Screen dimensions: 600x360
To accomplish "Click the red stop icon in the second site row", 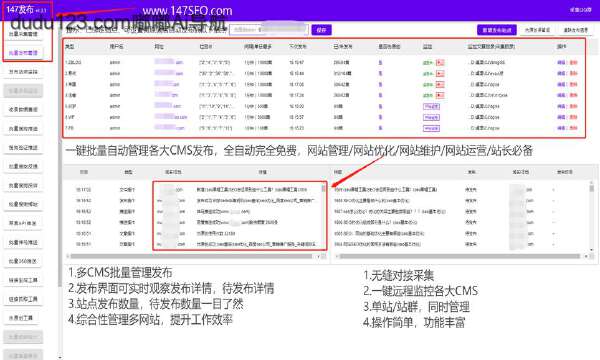I will point(440,73).
